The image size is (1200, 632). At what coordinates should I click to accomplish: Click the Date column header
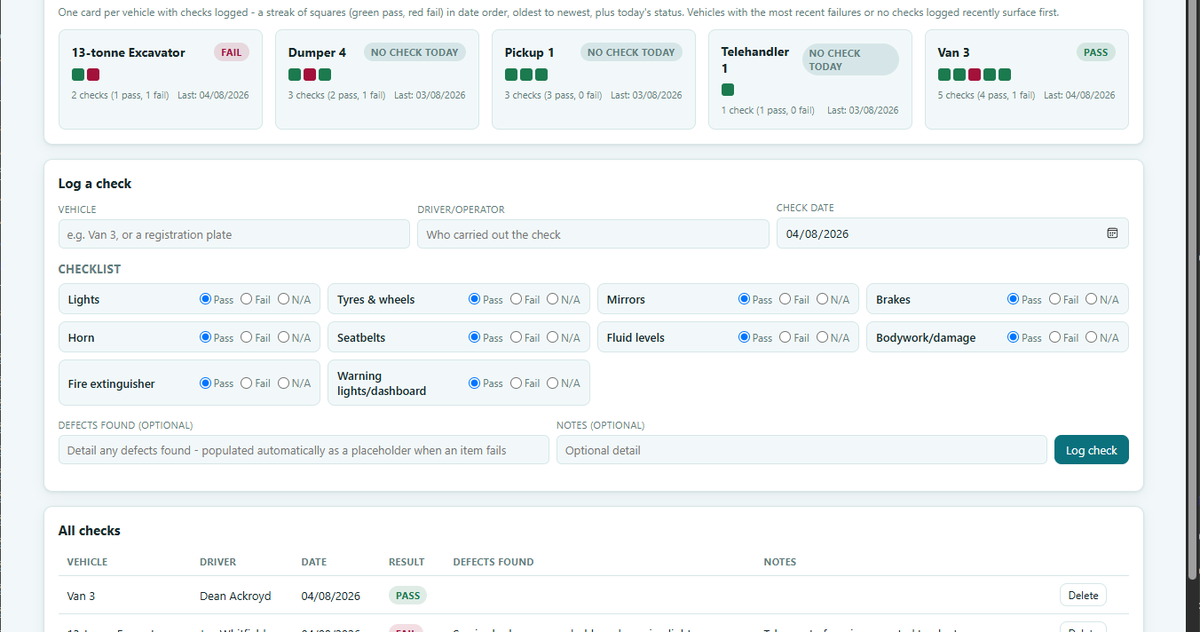coord(314,562)
